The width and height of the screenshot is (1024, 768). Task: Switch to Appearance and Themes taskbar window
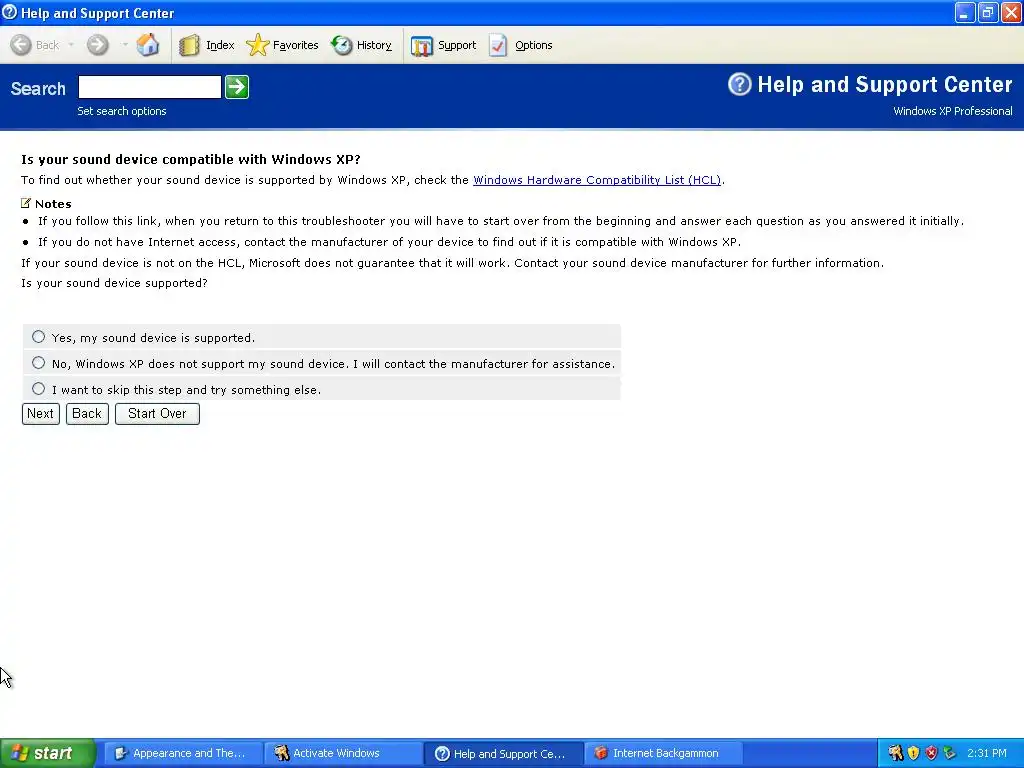click(x=182, y=754)
